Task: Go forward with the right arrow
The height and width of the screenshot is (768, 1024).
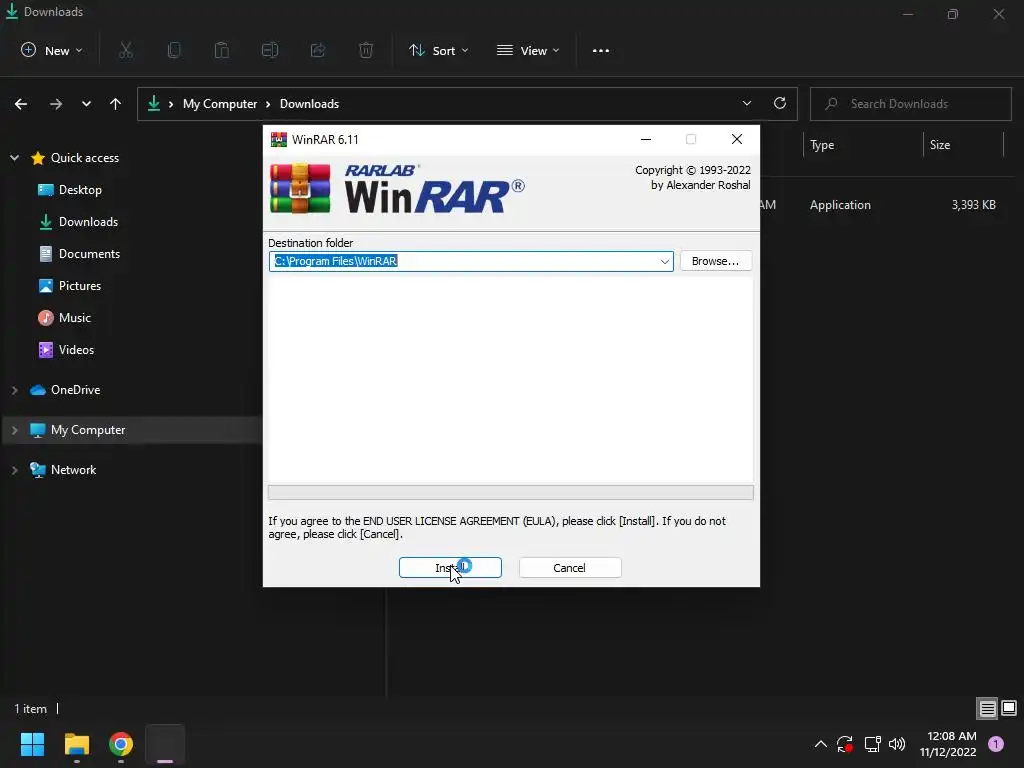Action: [x=56, y=104]
